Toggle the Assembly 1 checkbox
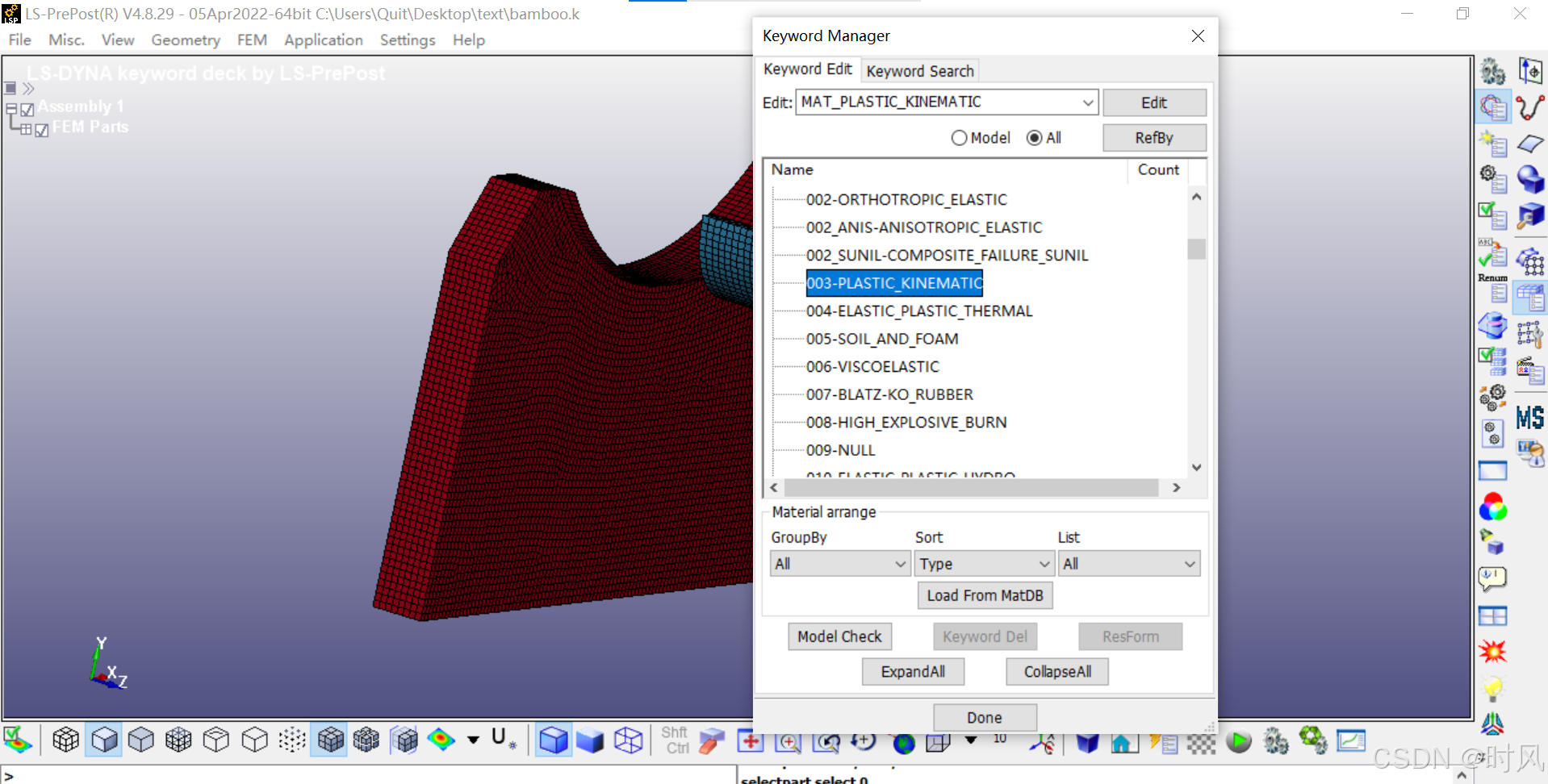The height and width of the screenshot is (784, 1548). [27, 109]
